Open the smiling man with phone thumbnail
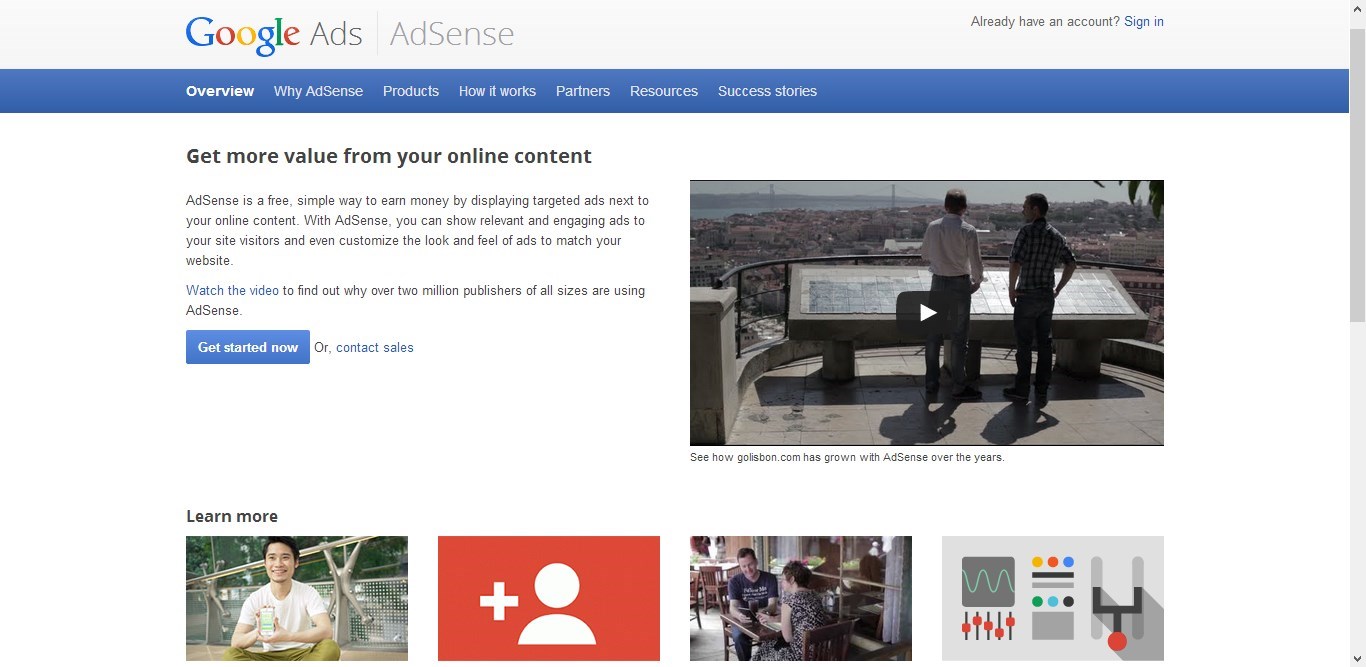The image size is (1366, 667). [x=297, y=598]
